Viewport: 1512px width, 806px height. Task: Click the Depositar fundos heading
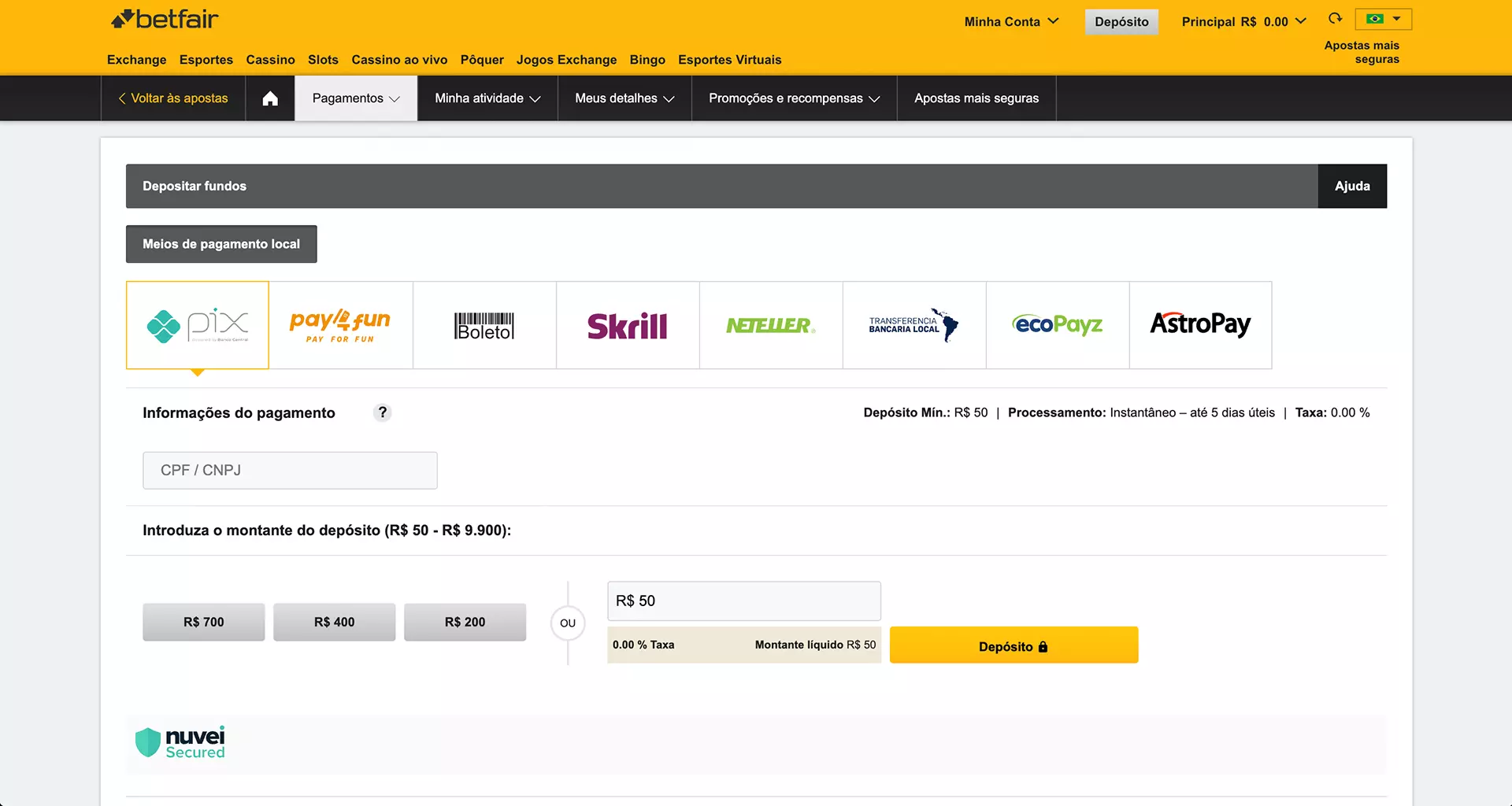pyautogui.click(x=195, y=186)
